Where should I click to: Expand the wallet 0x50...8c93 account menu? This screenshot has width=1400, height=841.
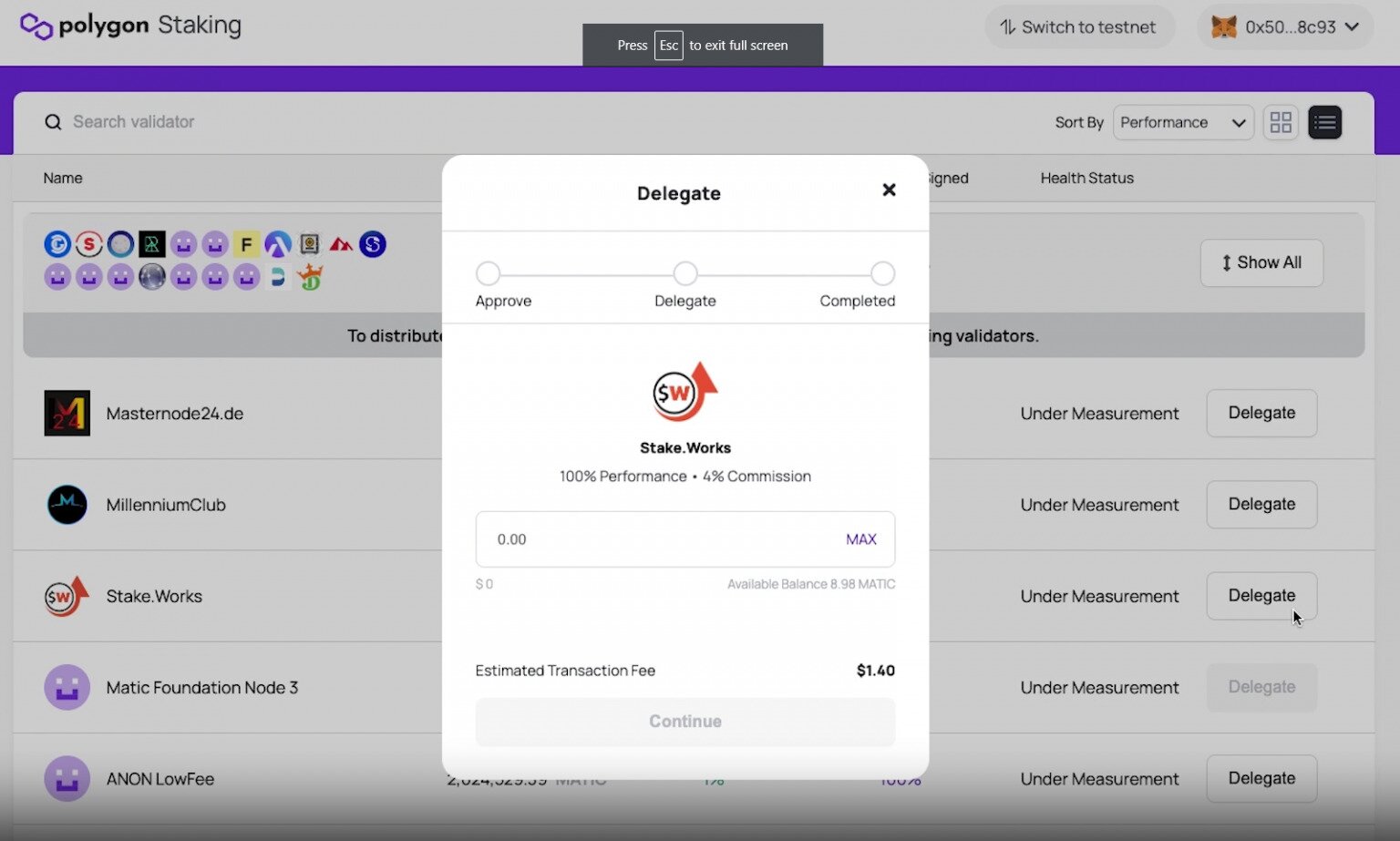pos(1284,27)
